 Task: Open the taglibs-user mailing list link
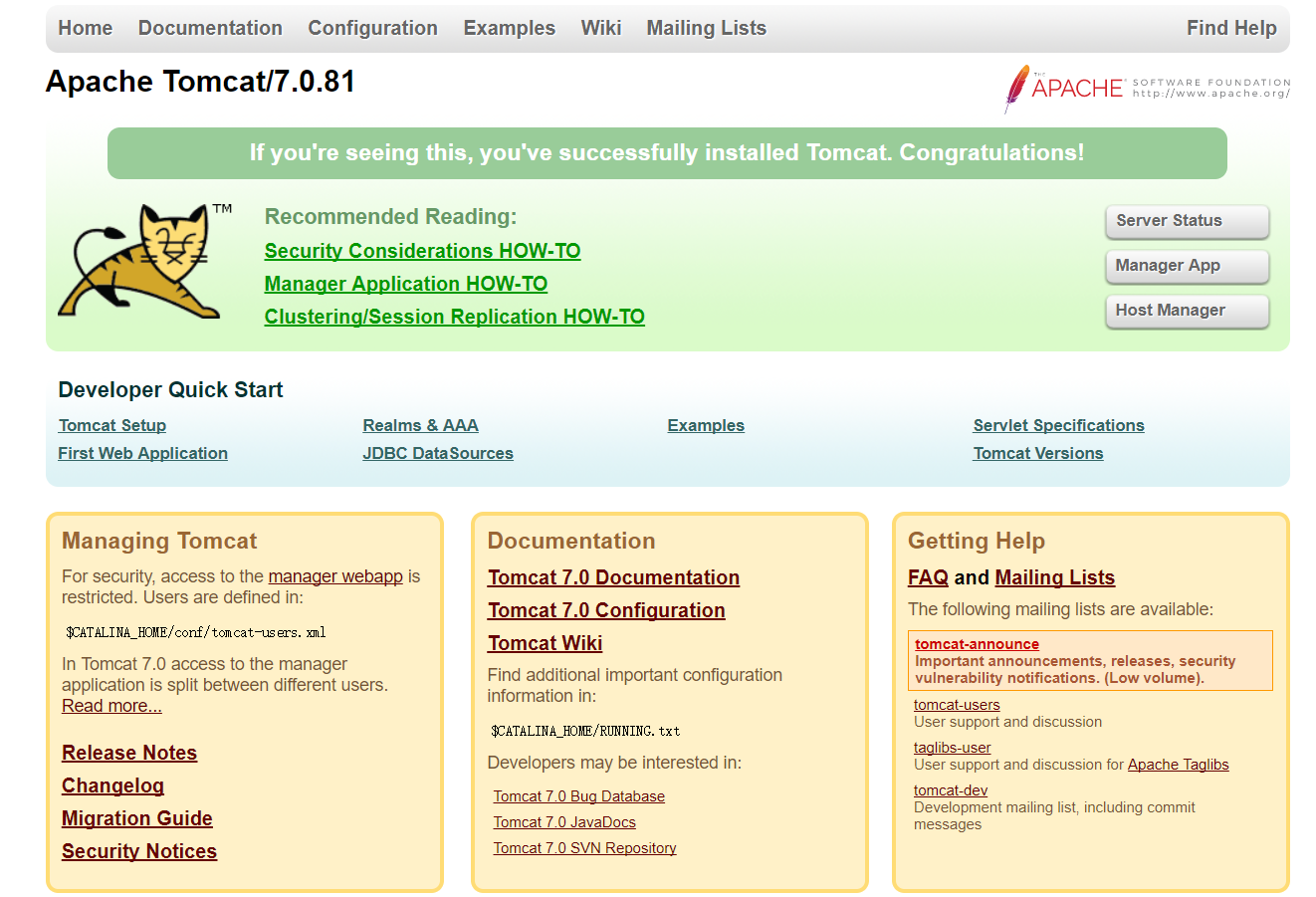pyautogui.click(x=953, y=748)
